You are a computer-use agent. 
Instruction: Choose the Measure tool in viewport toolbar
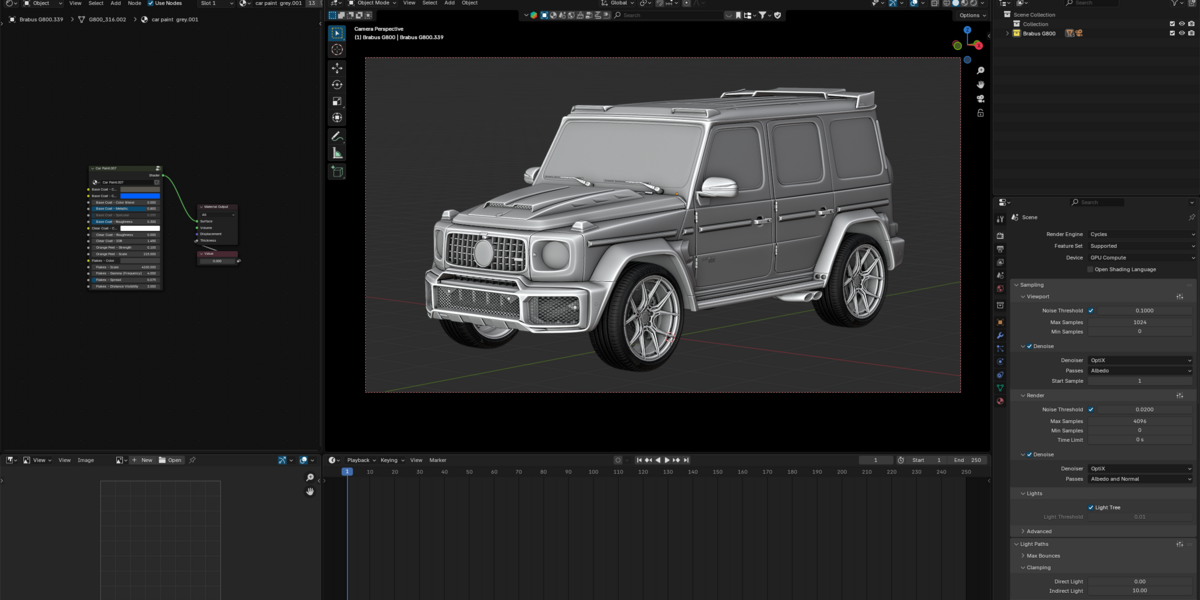(337, 153)
